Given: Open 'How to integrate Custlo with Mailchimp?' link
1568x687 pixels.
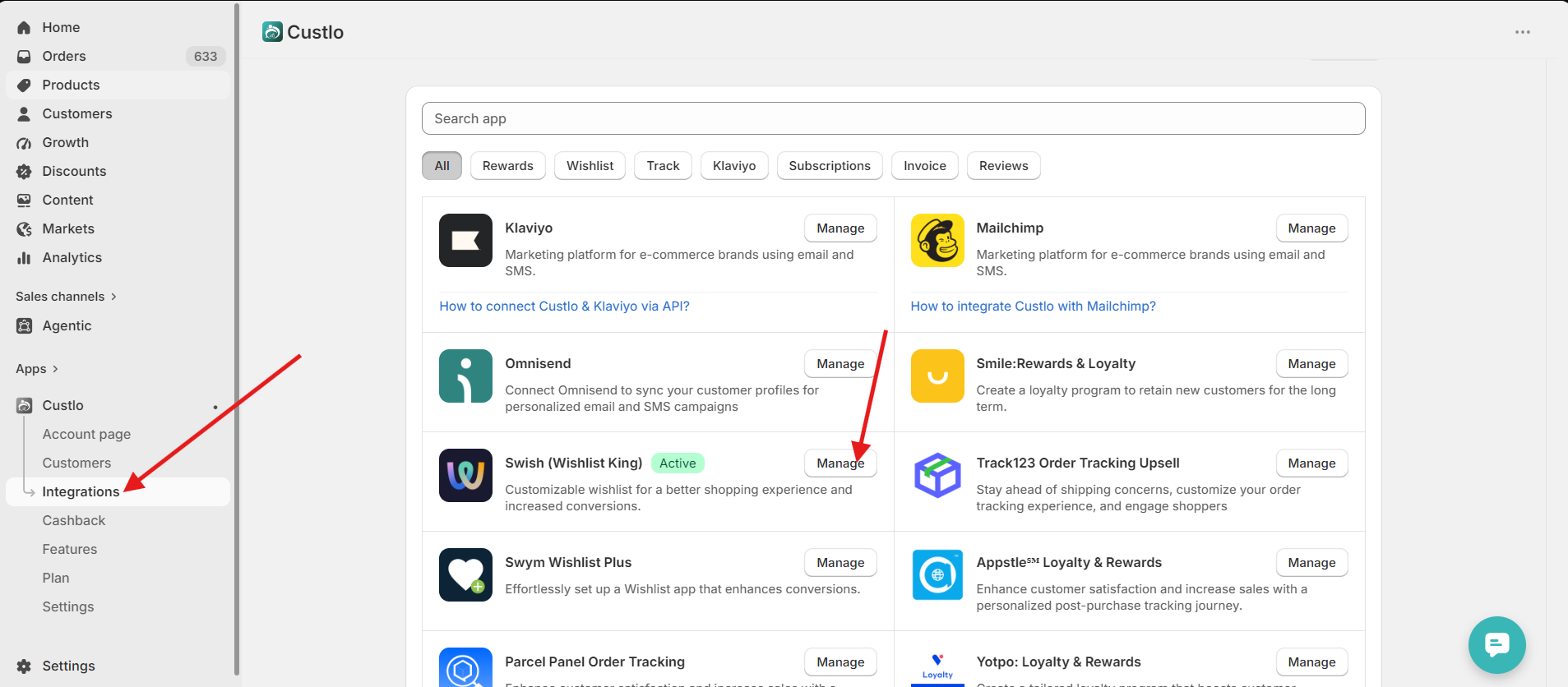Looking at the screenshot, I should [x=1033, y=307].
